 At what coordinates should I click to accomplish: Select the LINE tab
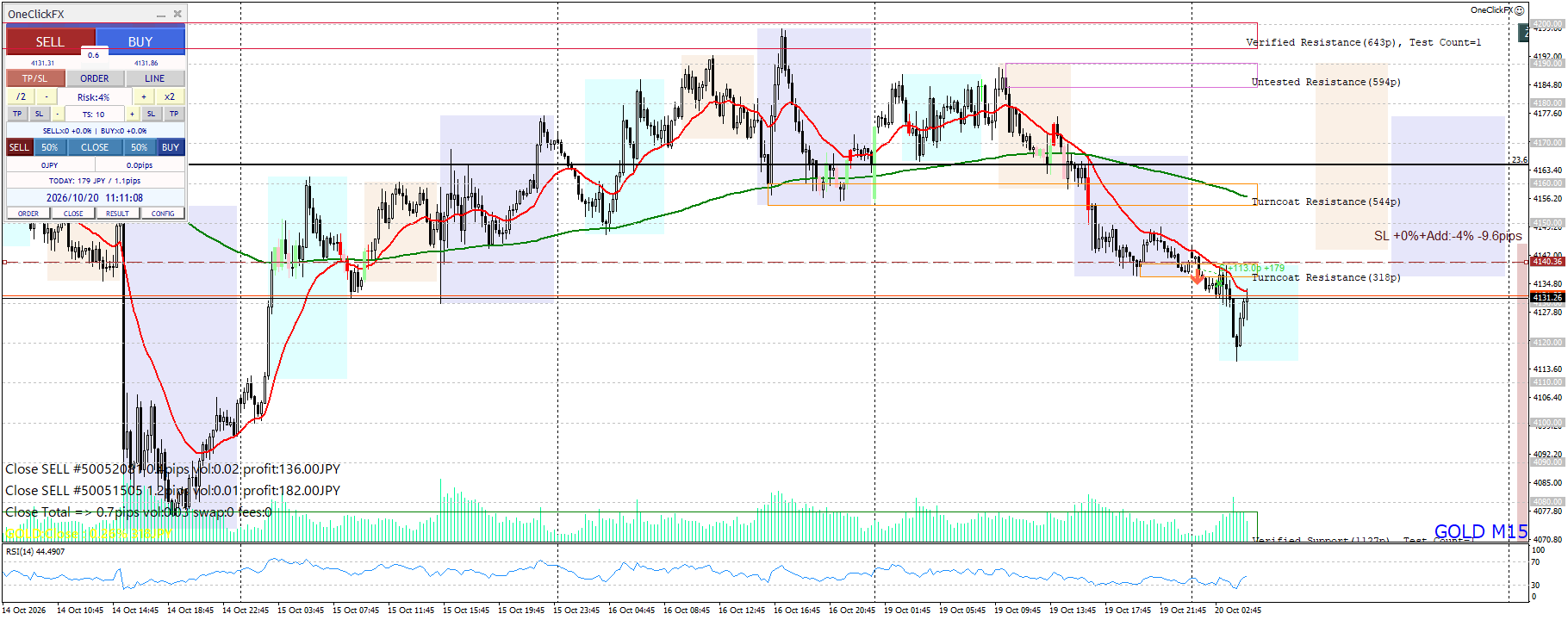(155, 78)
